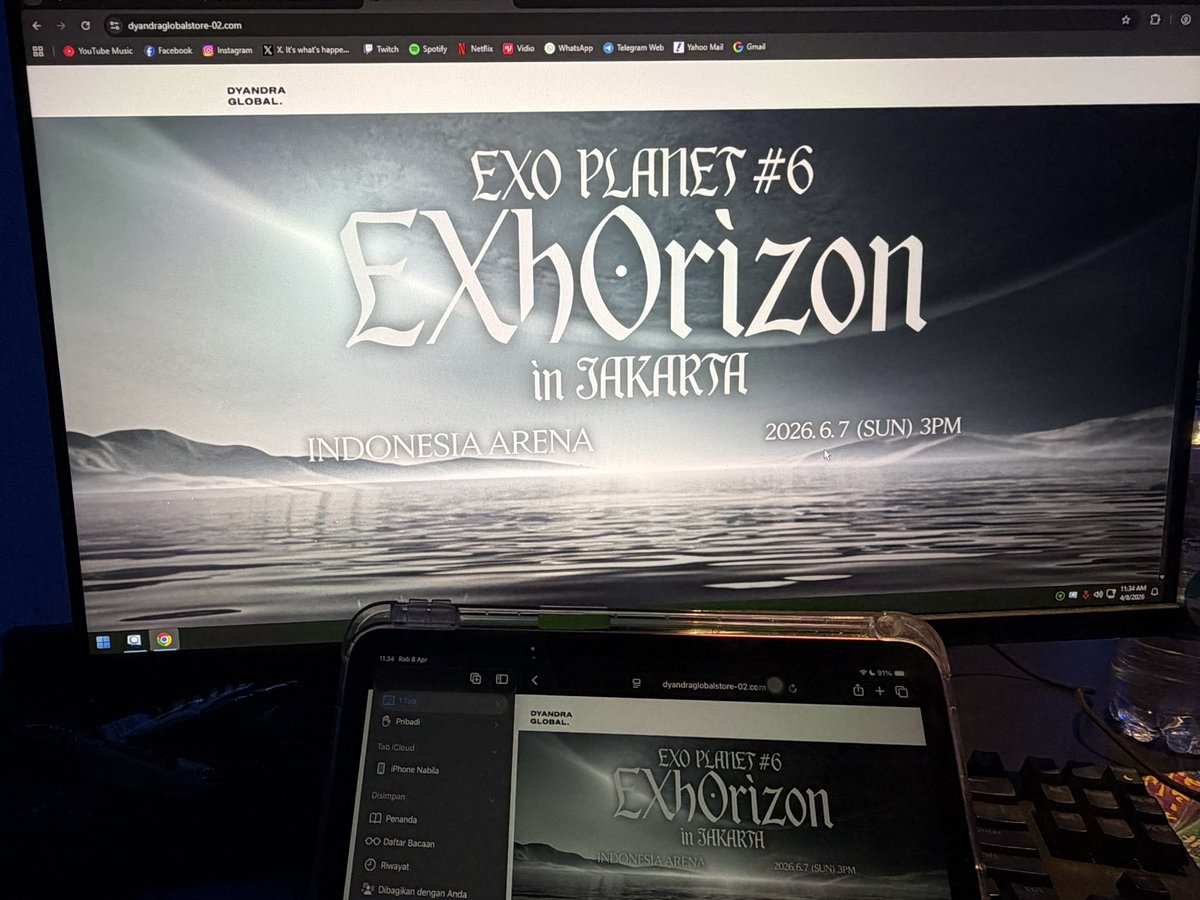Click the Dyandra Global logo on the monitor

click(256, 96)
